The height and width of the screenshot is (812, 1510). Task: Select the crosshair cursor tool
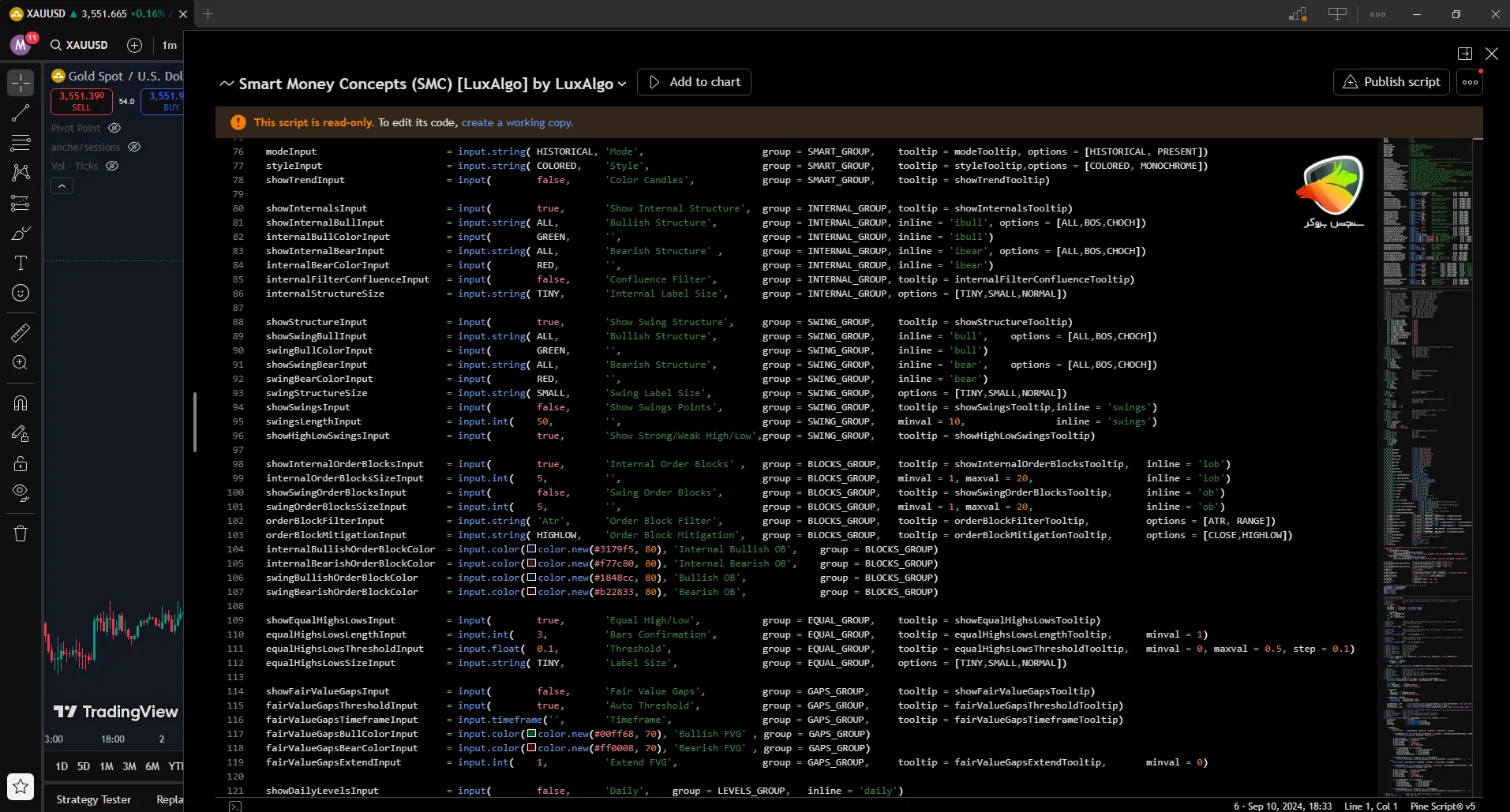click(21, 83)
